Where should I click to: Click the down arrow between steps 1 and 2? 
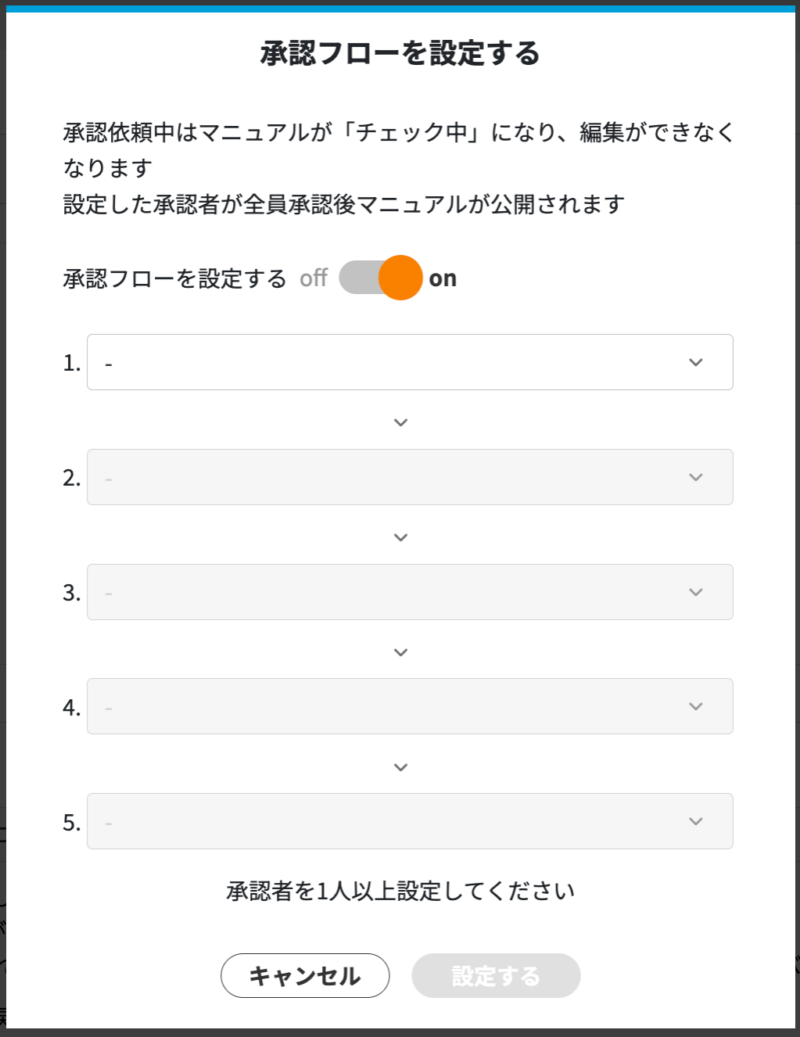[400, 422]
